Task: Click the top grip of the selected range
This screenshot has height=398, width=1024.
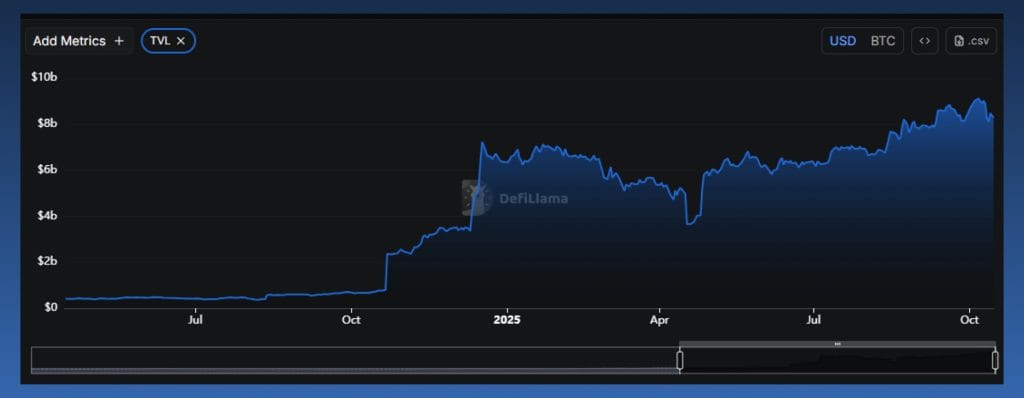Action: 837,344
